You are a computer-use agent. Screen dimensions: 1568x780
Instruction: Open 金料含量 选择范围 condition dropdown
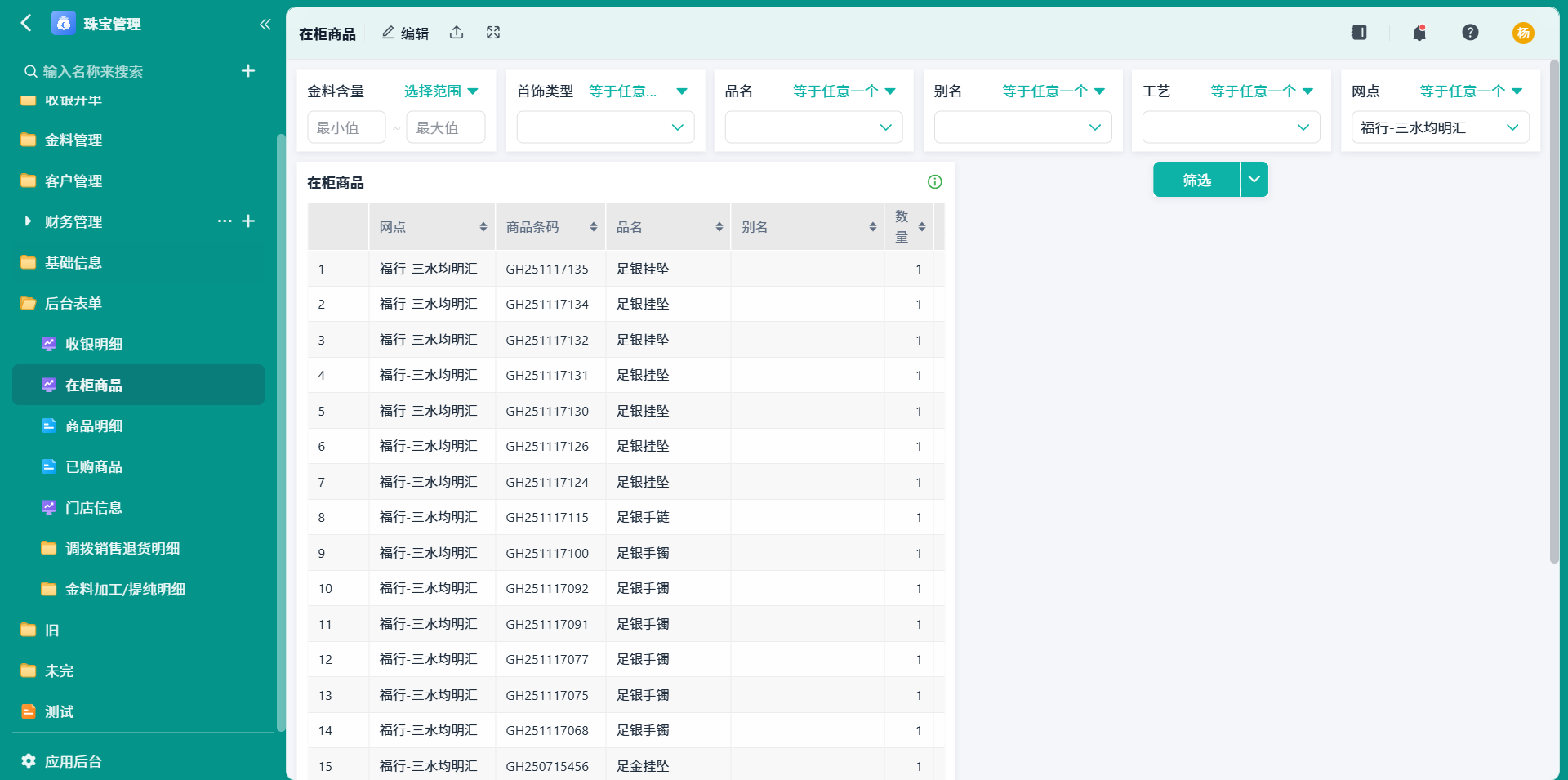pyautogui.click(x=441, y=91)
